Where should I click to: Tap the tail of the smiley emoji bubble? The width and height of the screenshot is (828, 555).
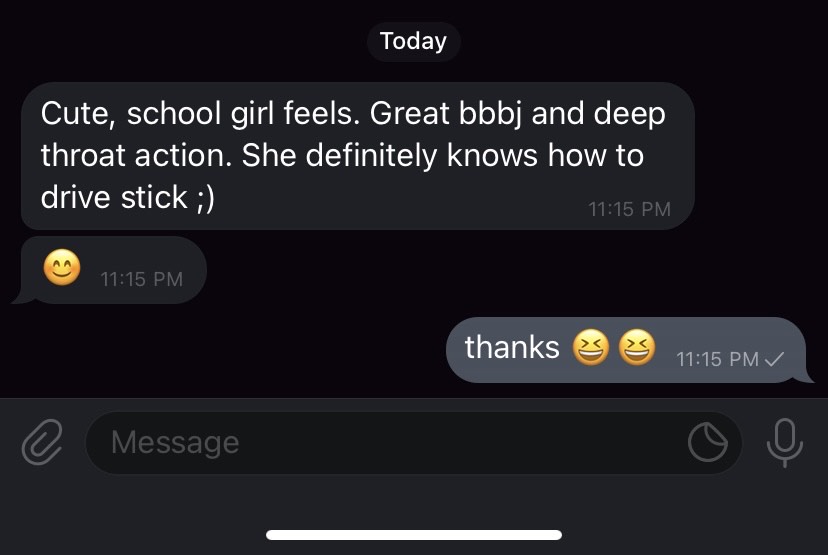point(21,297)
